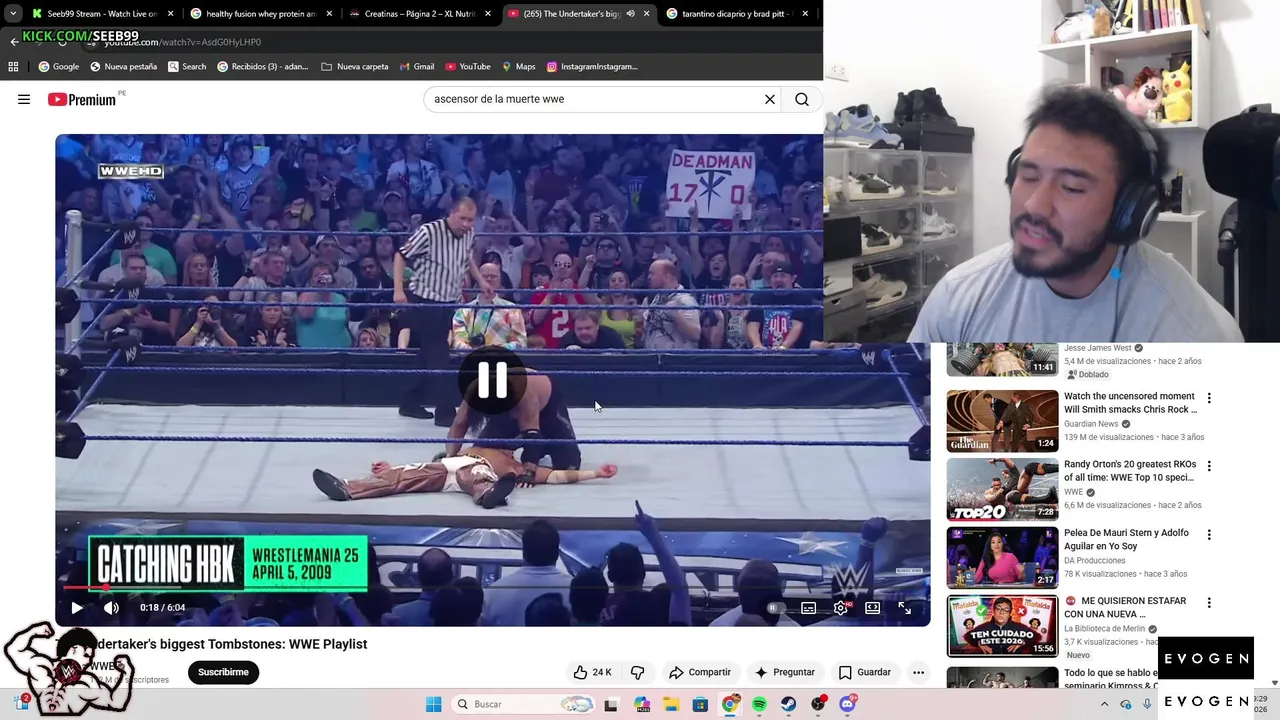The image size is (1280, 720).
Task: Open Windows Start menu
Action: coord(433,704)
